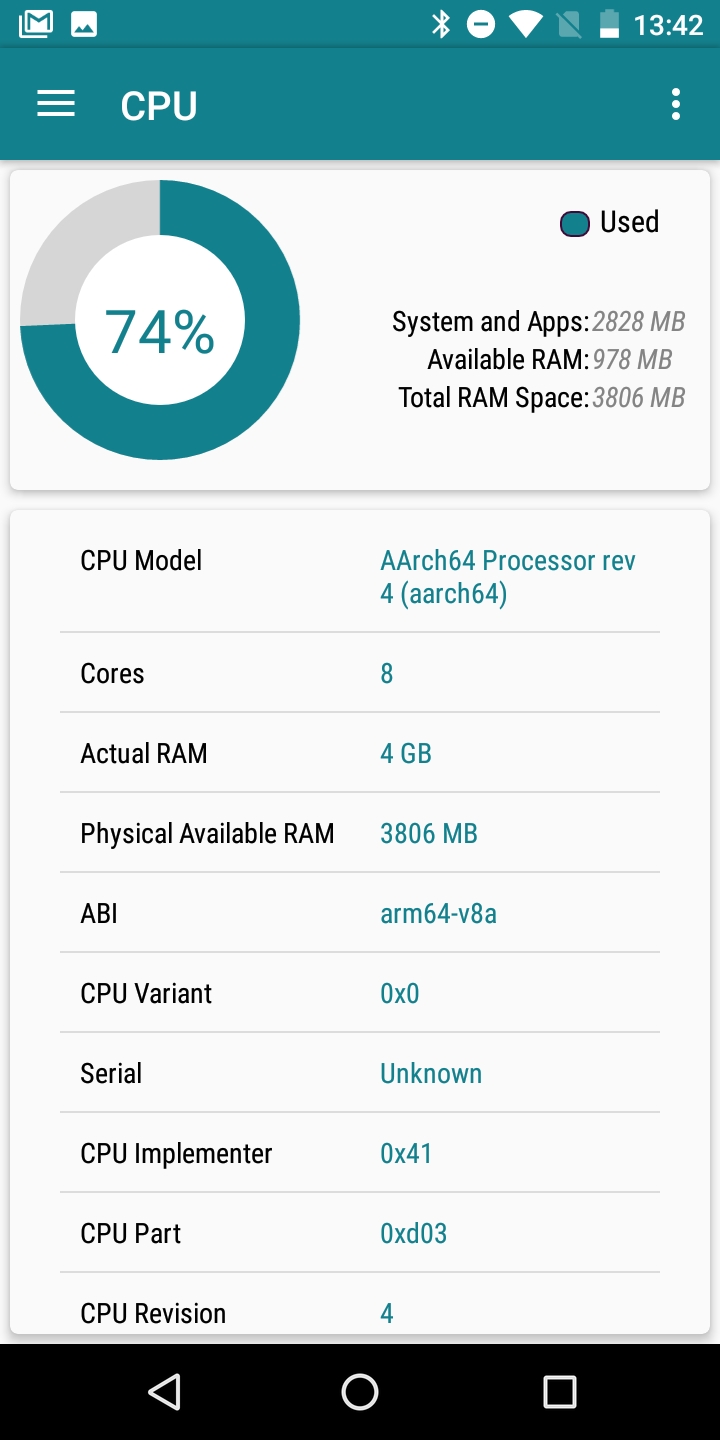The image size is (720, 1440).
Task: Tap the CPU Implementer row
Action: (x=360, y=1153)
